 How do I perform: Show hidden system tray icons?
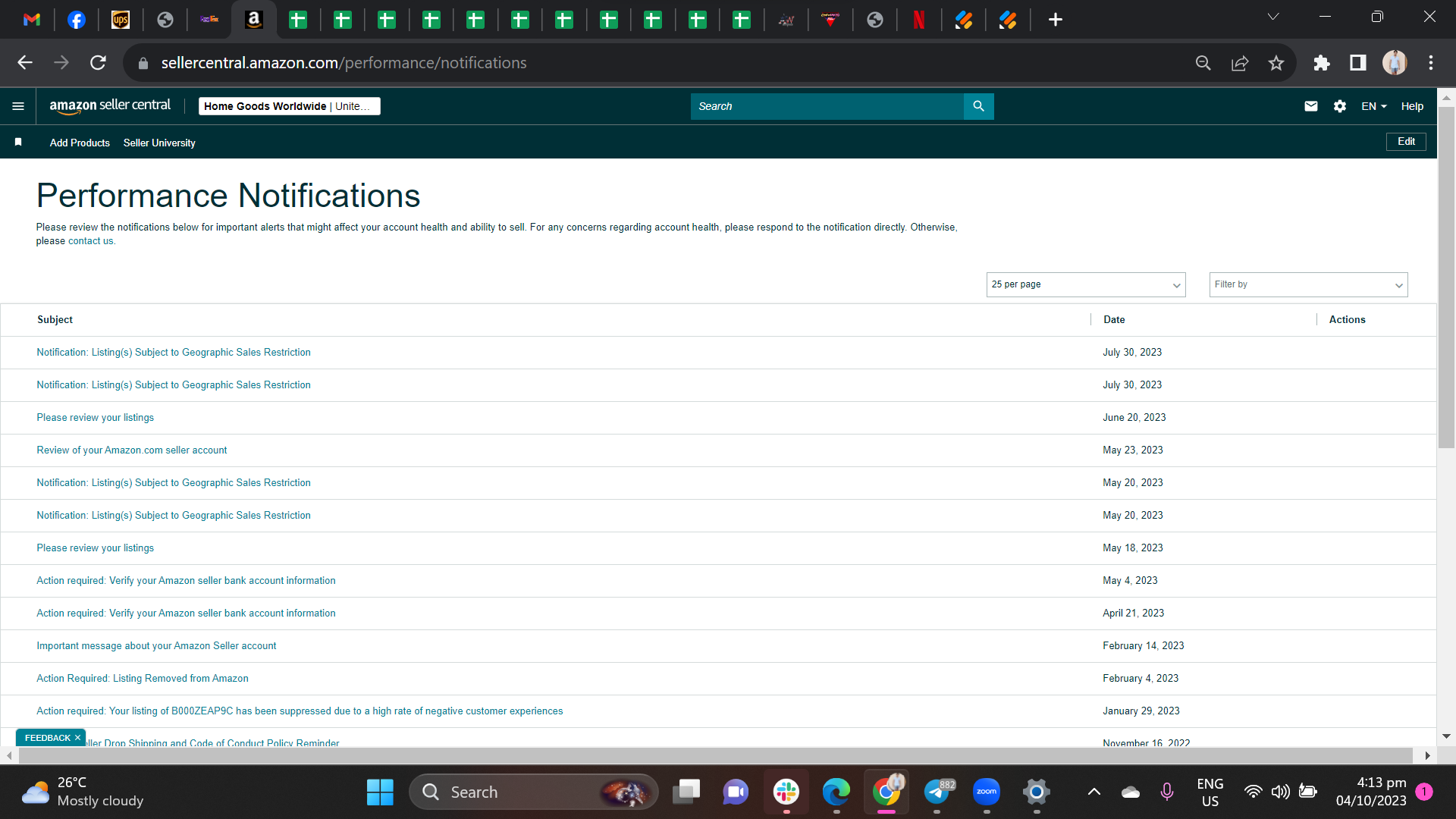point(1094,792)
